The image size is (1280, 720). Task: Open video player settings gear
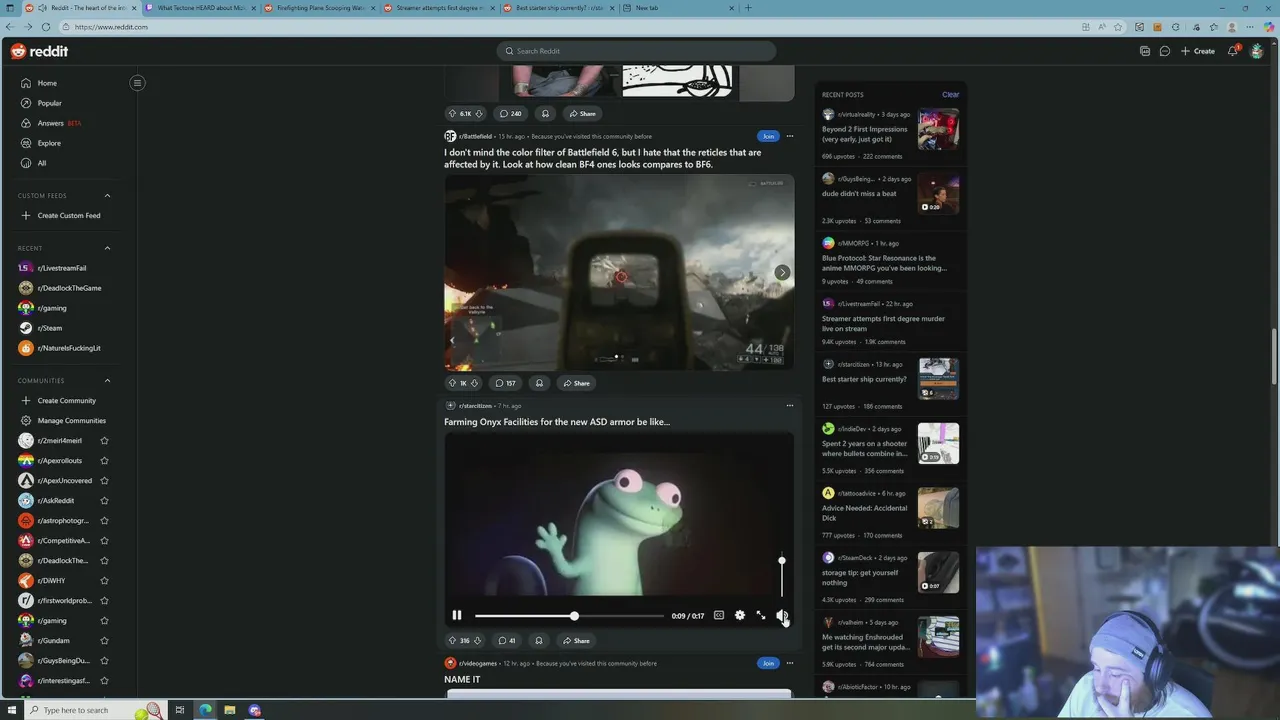pos(740,615)
